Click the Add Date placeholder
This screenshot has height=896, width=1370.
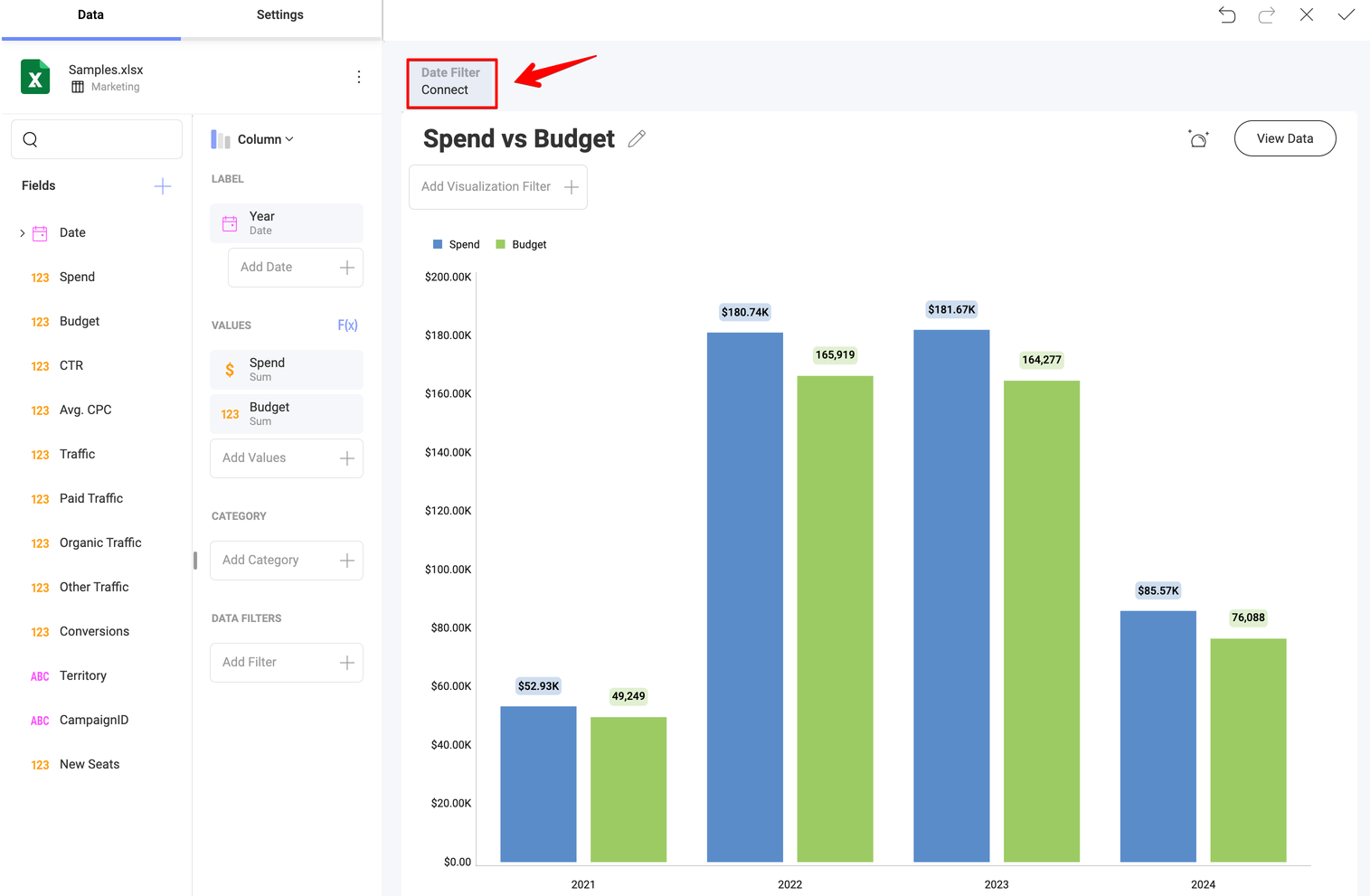pos(296,268)
